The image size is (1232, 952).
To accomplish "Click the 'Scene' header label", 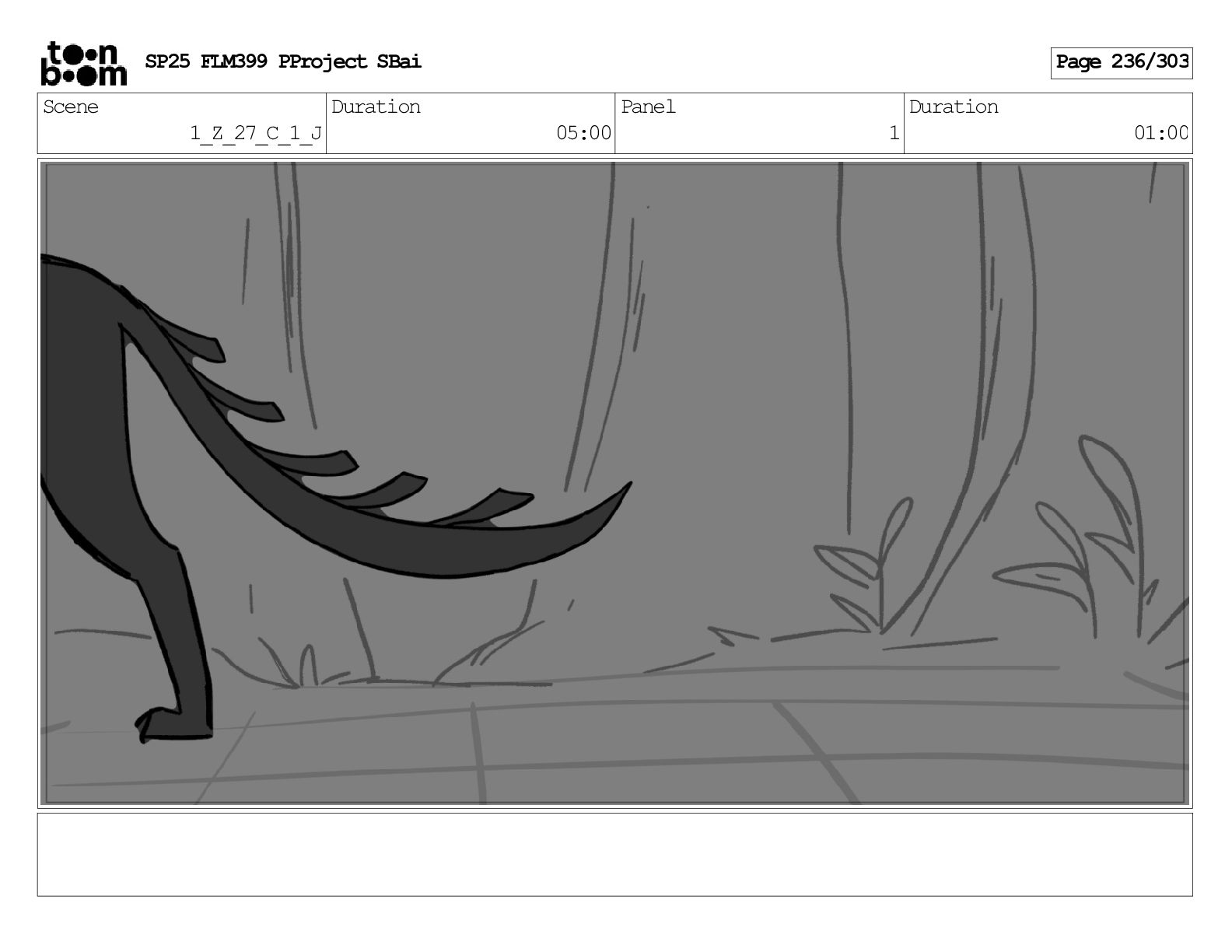I will (71, 107).
